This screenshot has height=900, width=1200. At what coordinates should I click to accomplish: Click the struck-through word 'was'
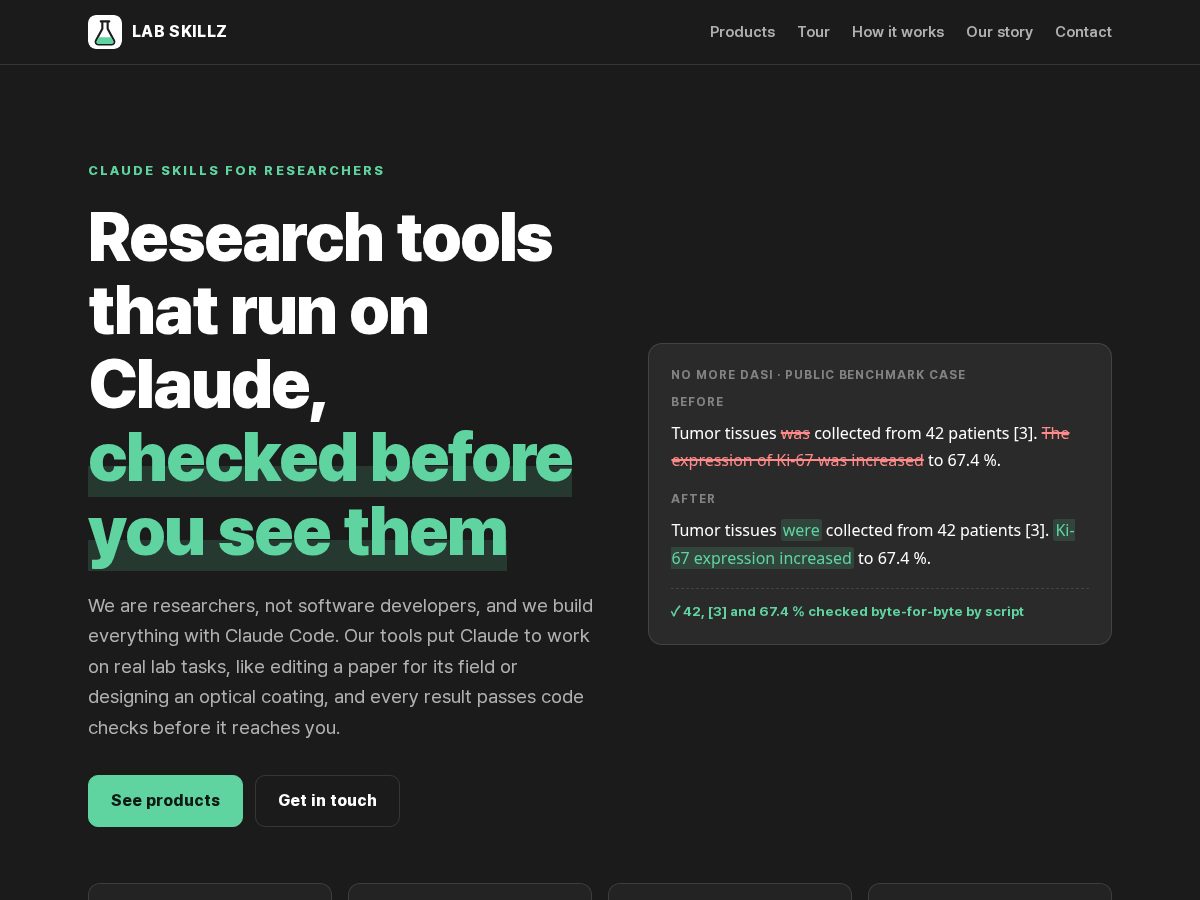coord(795,433)
